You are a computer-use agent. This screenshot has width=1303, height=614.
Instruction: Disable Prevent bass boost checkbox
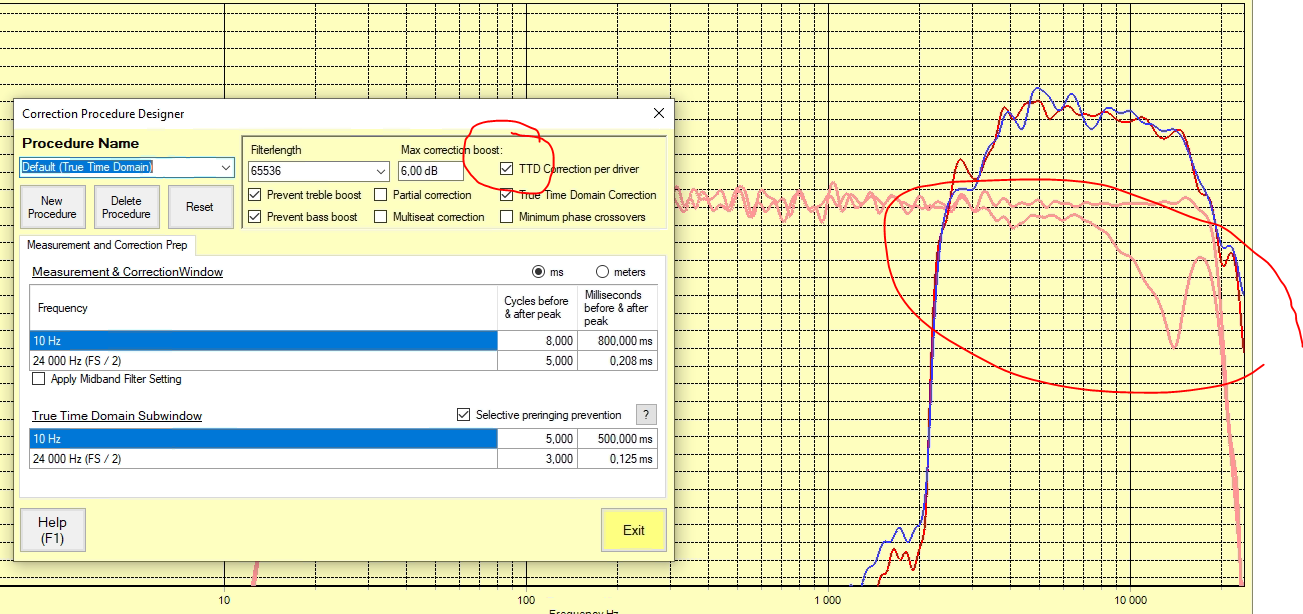(x=255, y=217)
